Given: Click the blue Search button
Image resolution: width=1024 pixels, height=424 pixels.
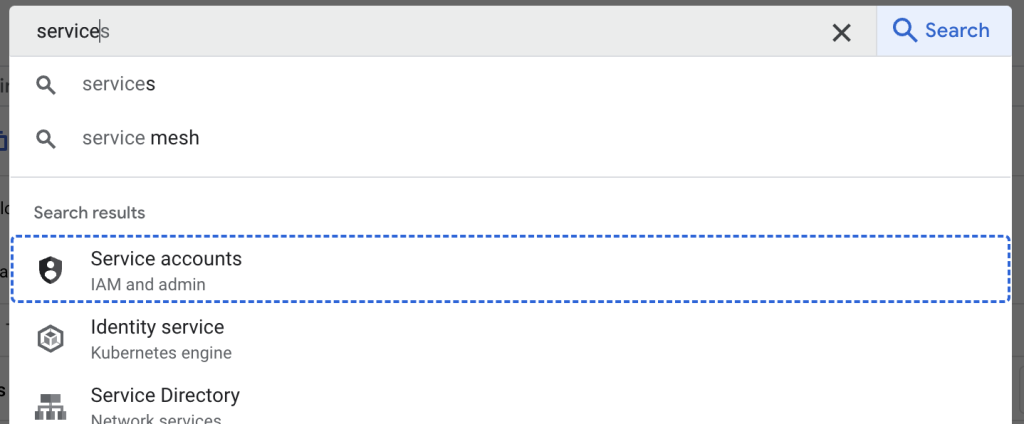Looking at the screenshot, I should [944, 31].
